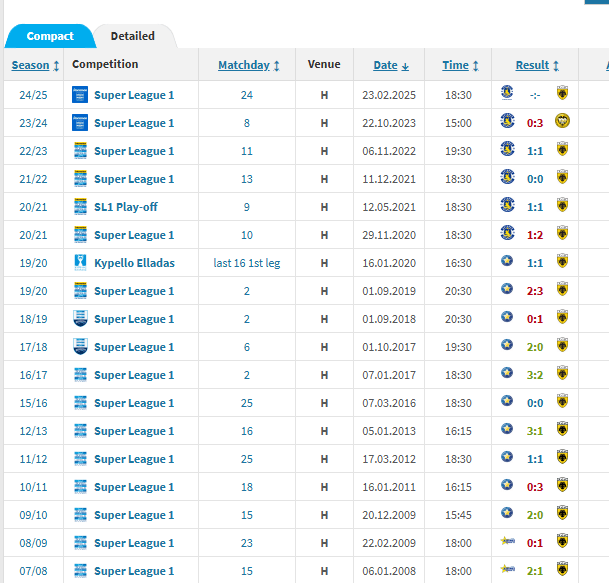The height and width of the screenshot is (583, 609).
Task: Click home team crest in 23.10.2023 row
Action: coord(507,123)
